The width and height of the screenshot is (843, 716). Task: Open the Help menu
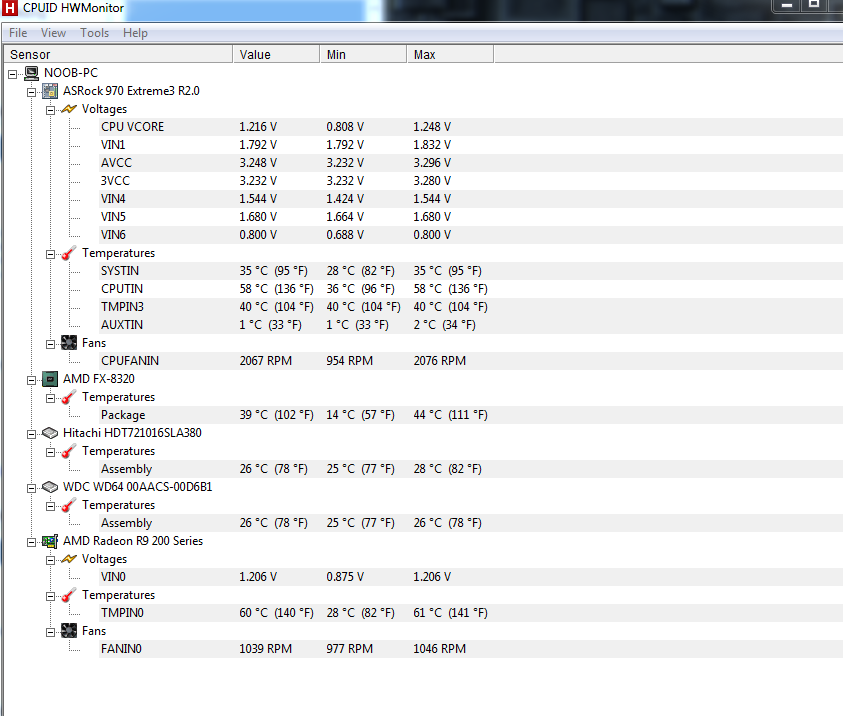[x=135, y=33]
